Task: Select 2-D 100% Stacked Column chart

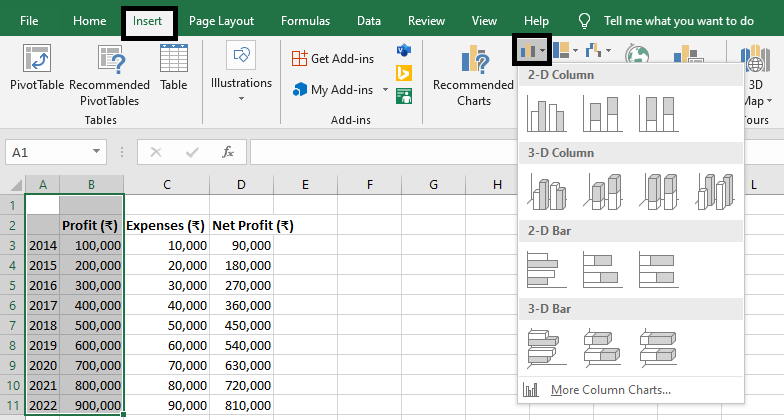Action: coord(658,114)
